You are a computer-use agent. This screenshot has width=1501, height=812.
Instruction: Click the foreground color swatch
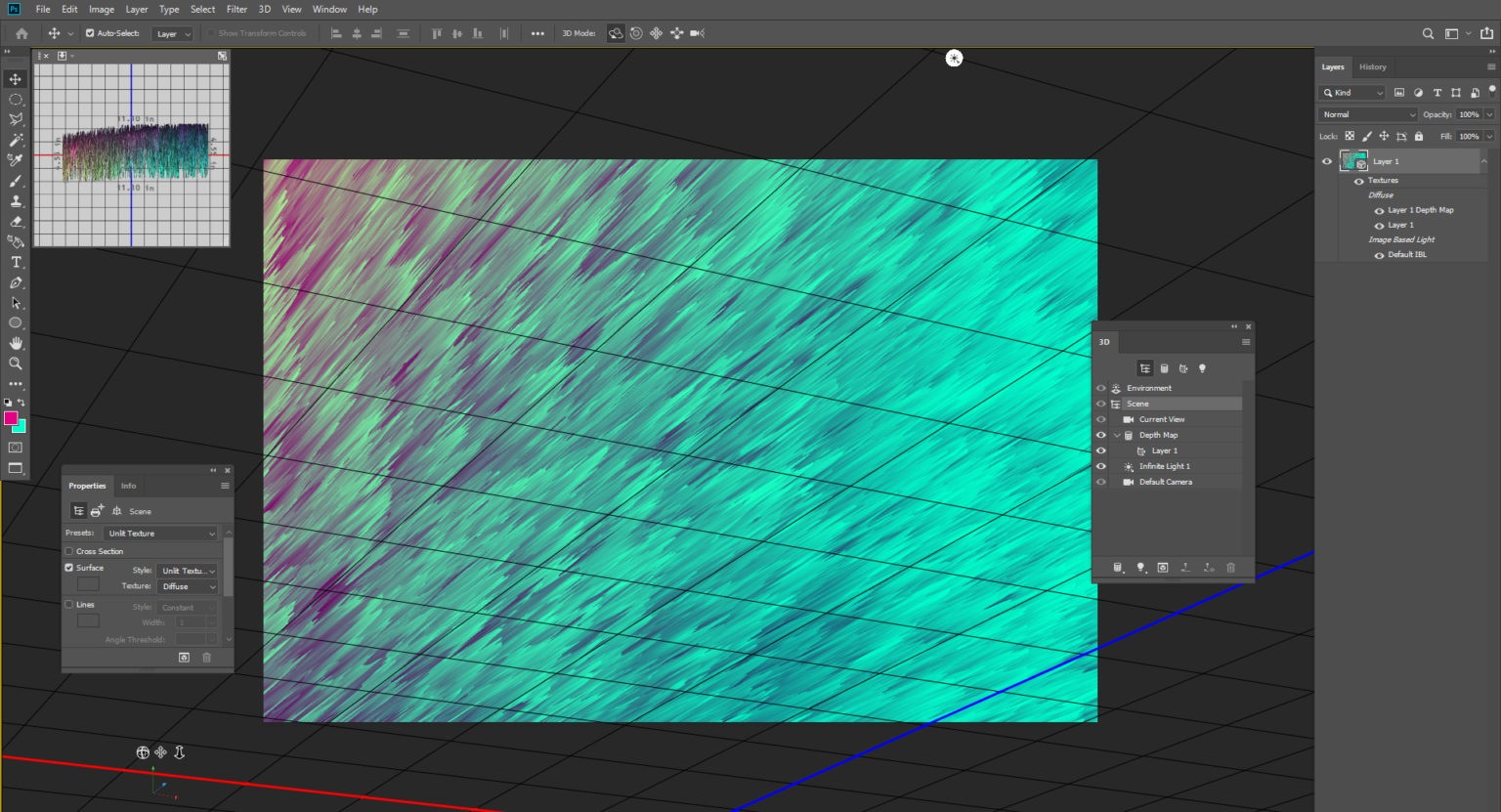(13, 415)
